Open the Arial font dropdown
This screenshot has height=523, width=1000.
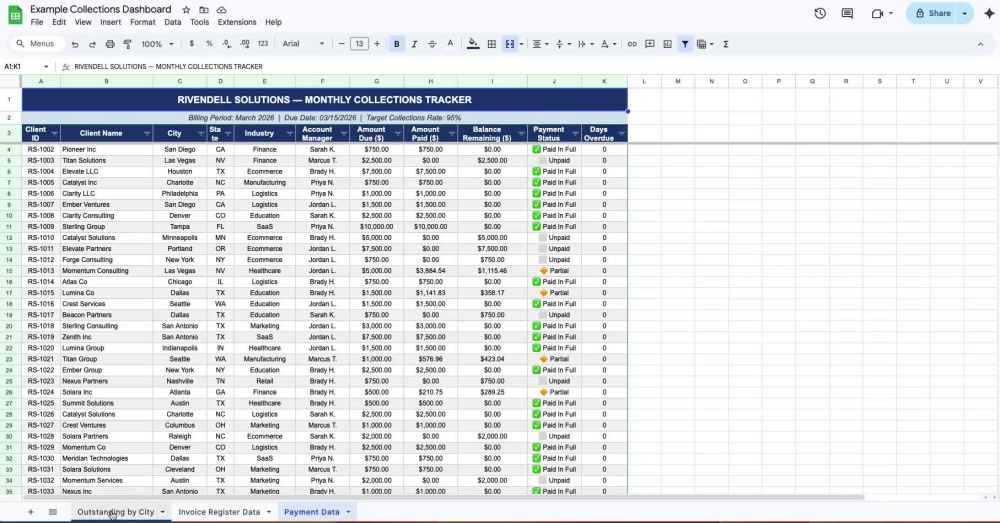coord(304,44)
